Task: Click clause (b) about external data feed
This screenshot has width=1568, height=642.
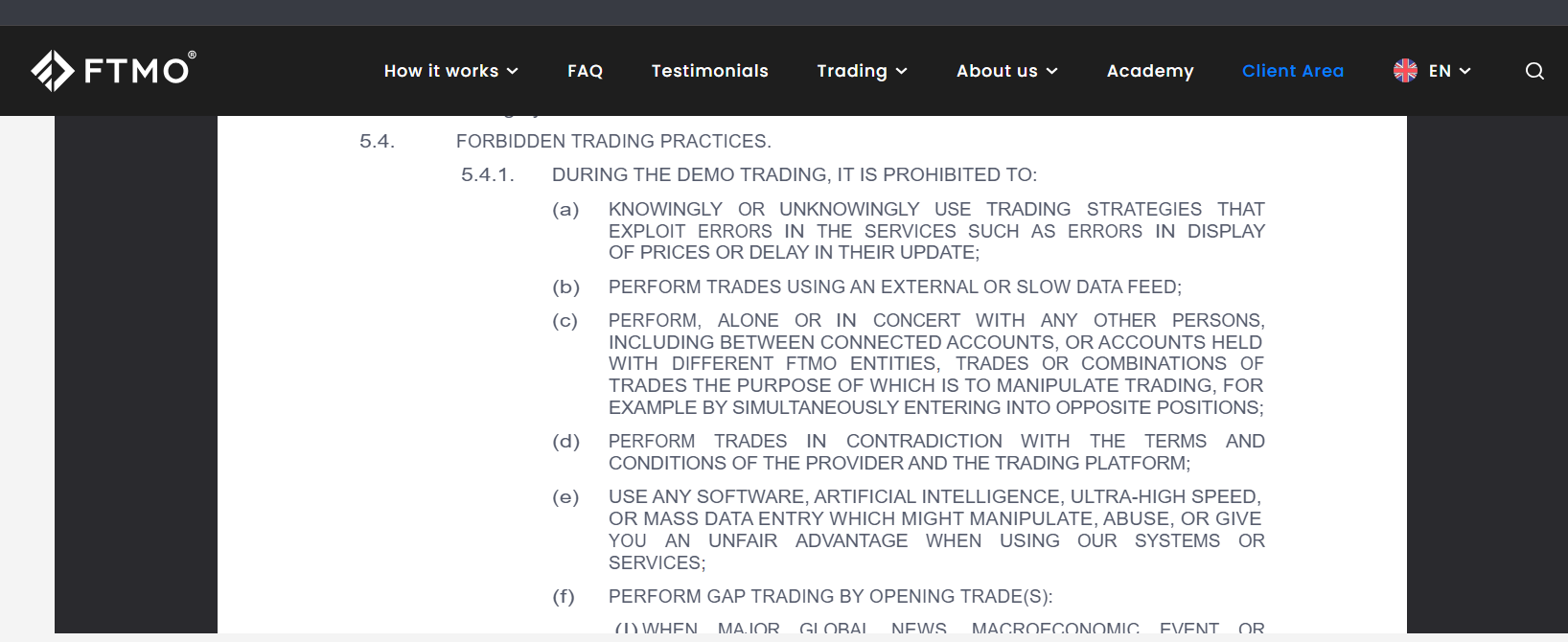Action: [x=894, y=287]
